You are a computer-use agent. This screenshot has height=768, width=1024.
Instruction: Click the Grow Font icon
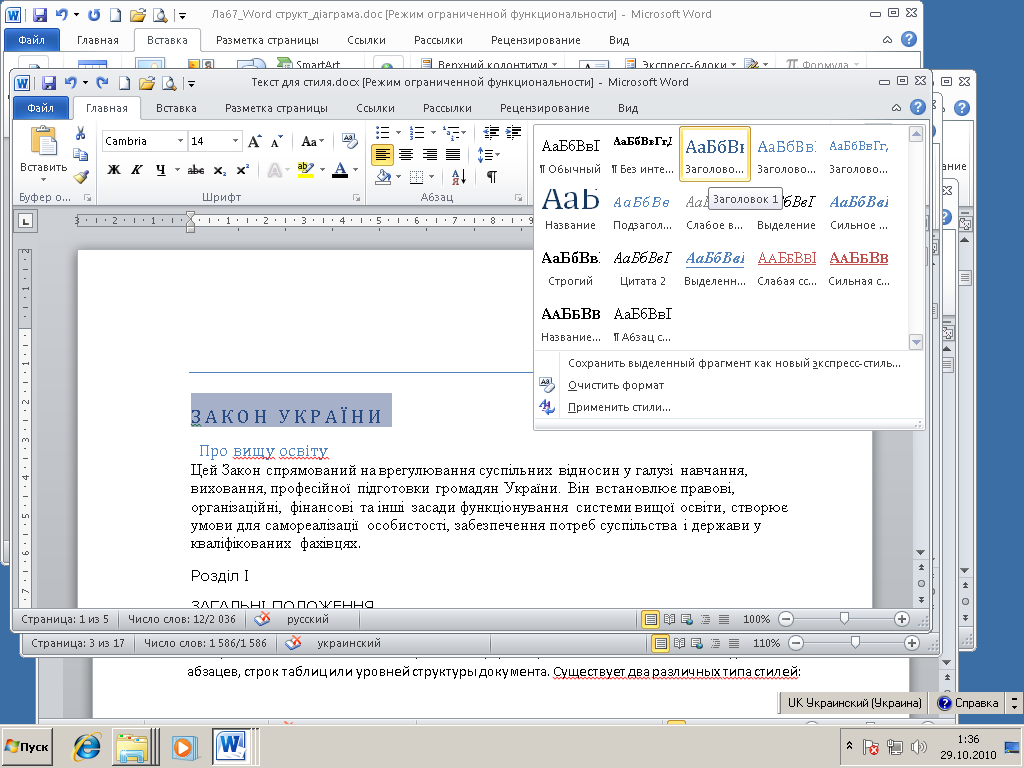point(255,141)
